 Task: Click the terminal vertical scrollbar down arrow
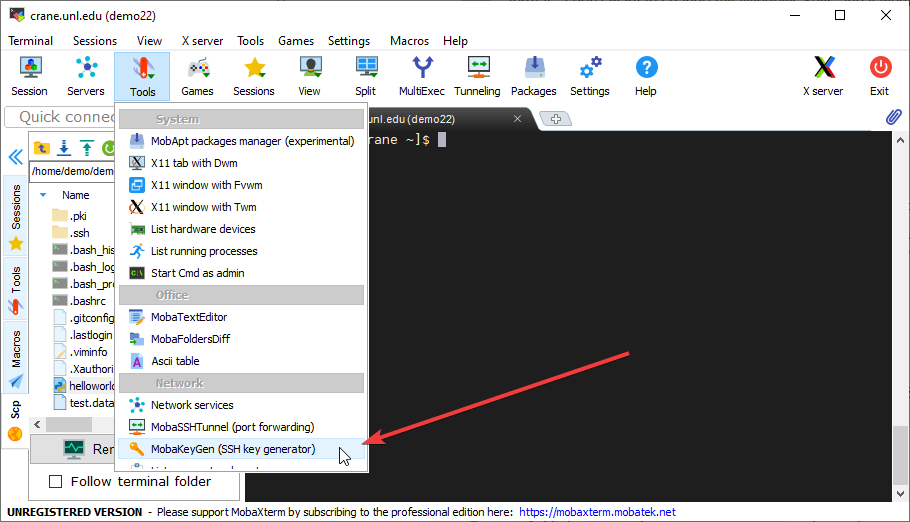(x=900, y=494)
